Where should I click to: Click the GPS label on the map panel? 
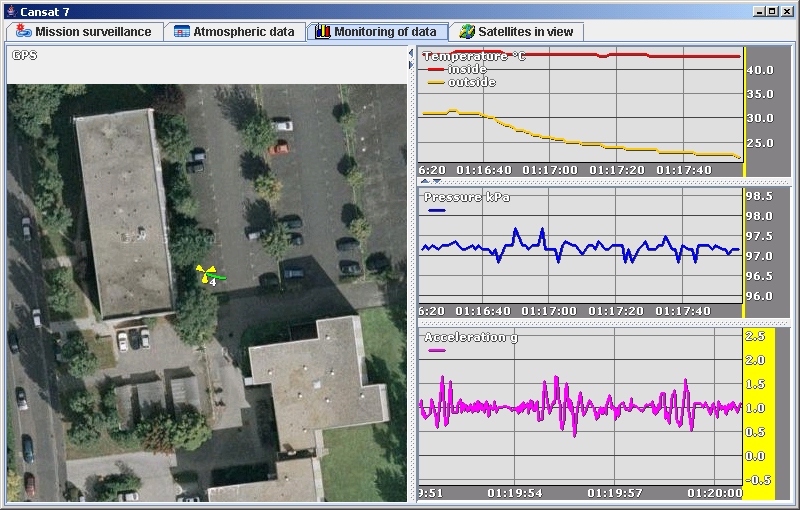(x=24, y=55)
